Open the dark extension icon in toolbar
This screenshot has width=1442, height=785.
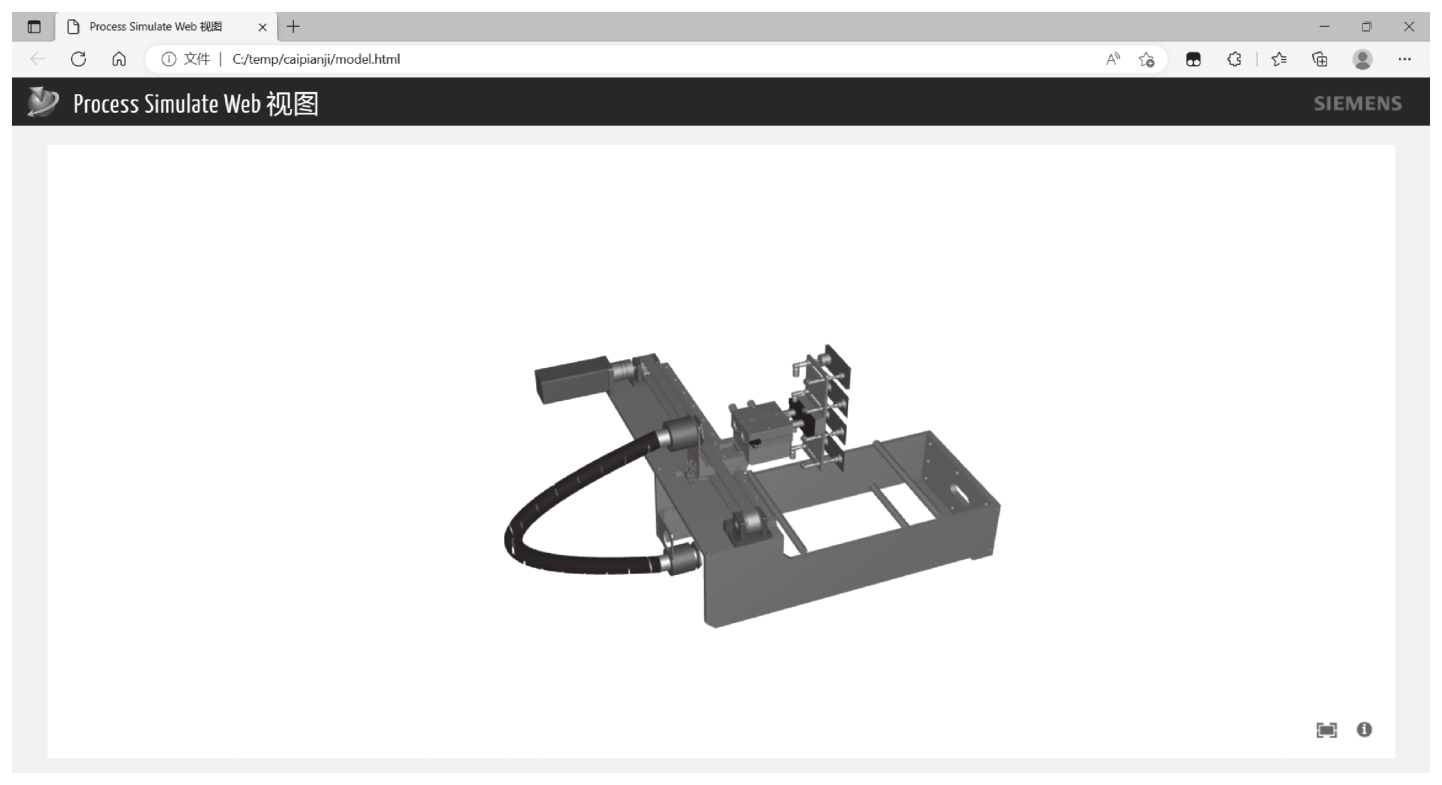click(x=1193, y=59)
